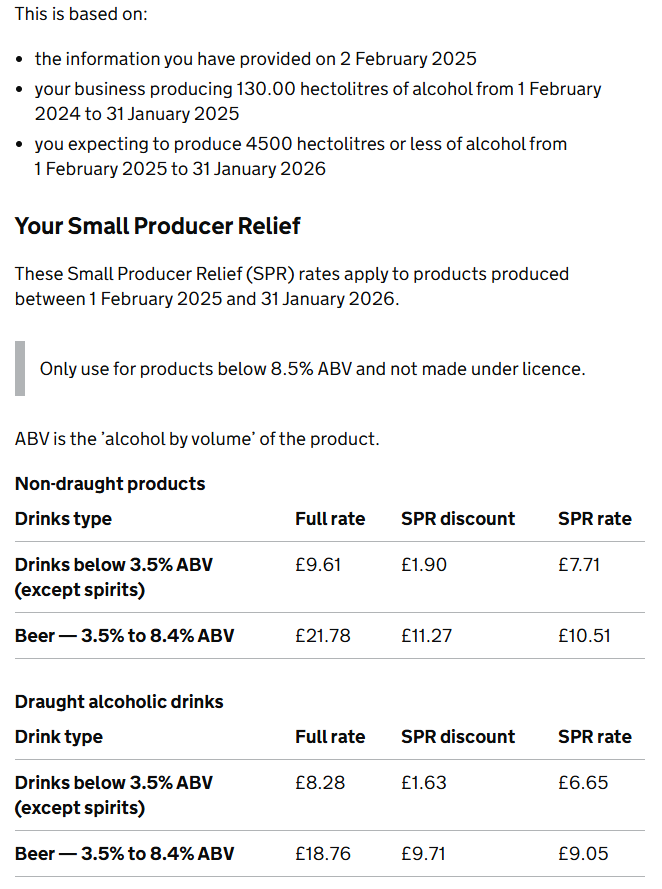Click the £8.28 draught full rate

320,783
